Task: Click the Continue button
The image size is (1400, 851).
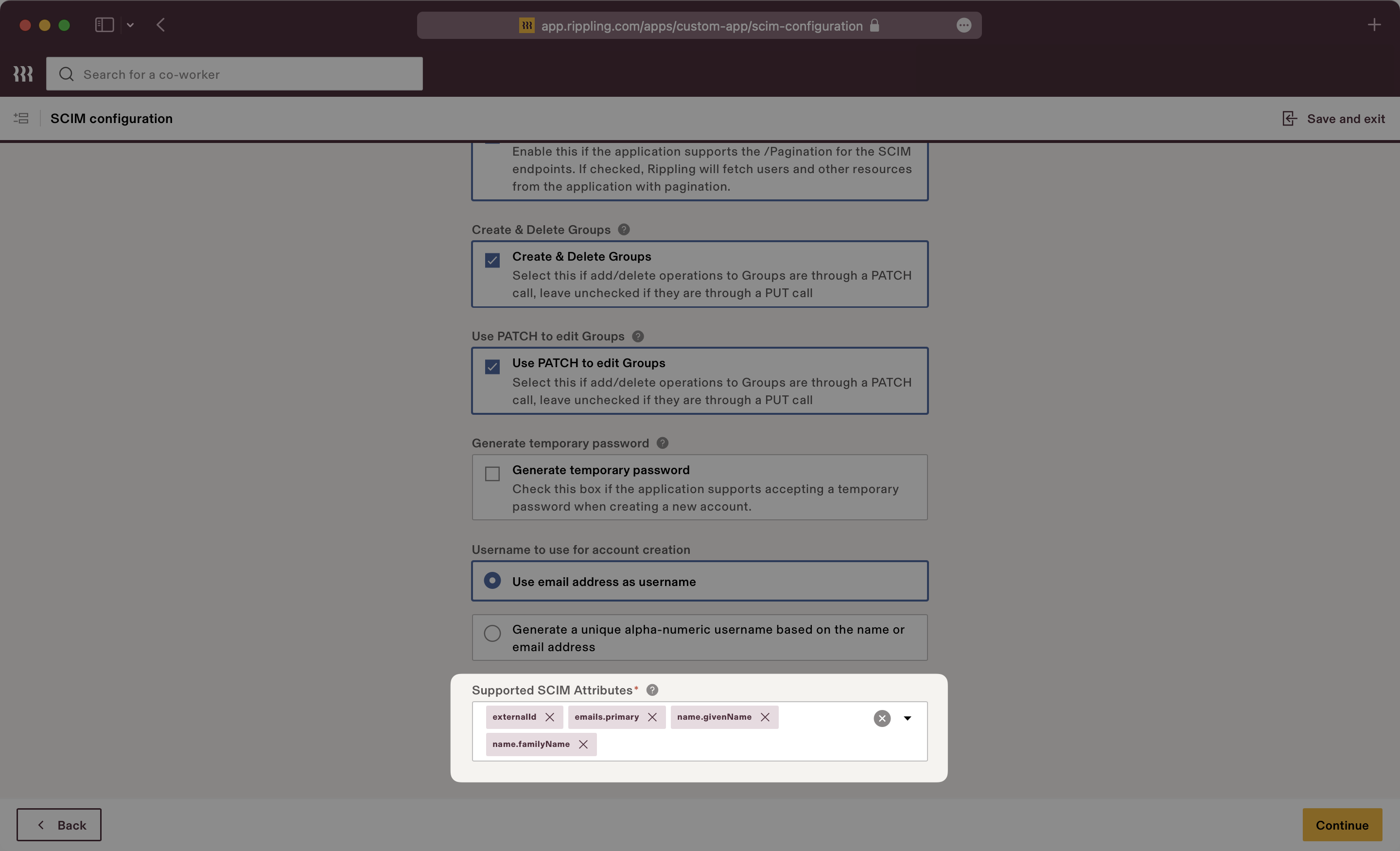Action: [1342, 825]
